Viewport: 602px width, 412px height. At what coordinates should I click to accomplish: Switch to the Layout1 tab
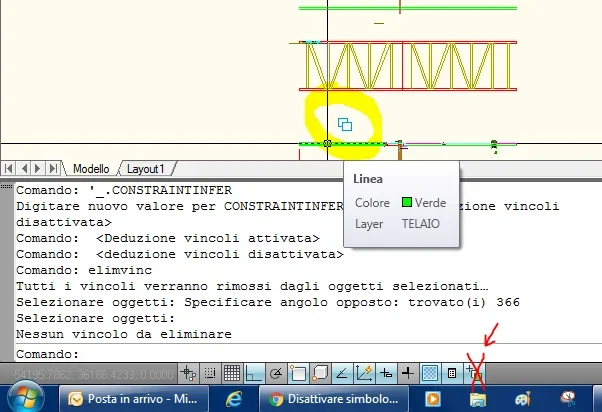click(x=146, y=169)
